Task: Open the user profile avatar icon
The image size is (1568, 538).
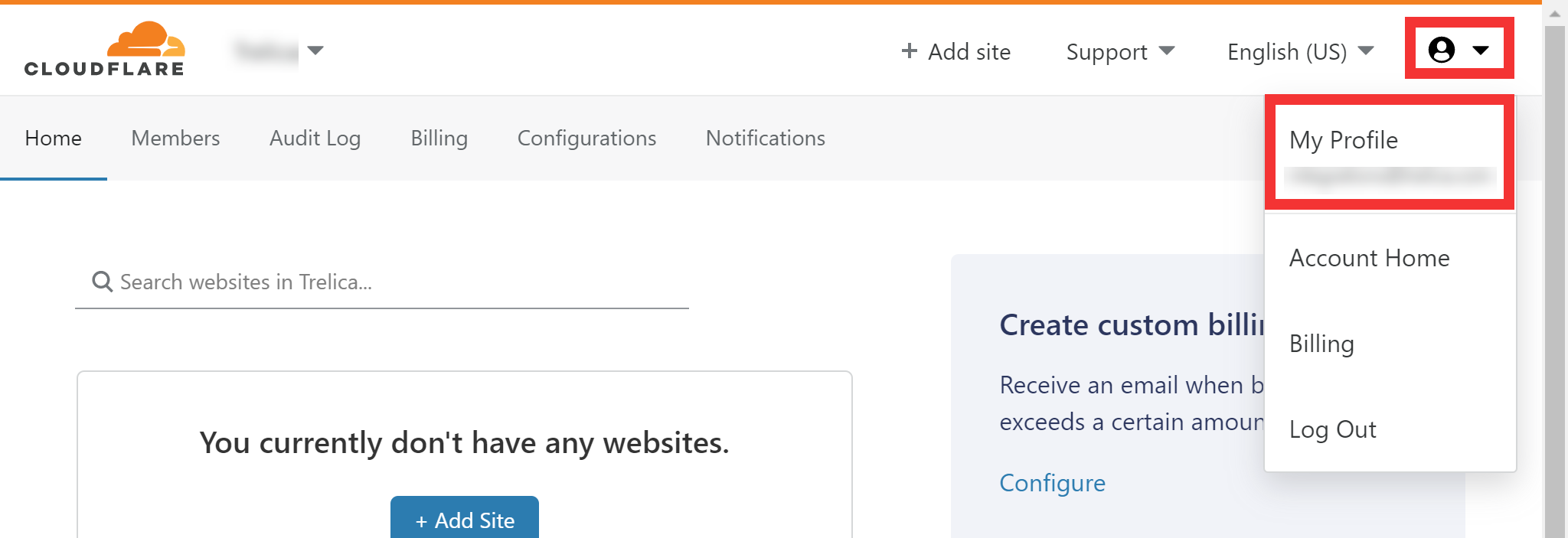Action: coord(1441,50)
